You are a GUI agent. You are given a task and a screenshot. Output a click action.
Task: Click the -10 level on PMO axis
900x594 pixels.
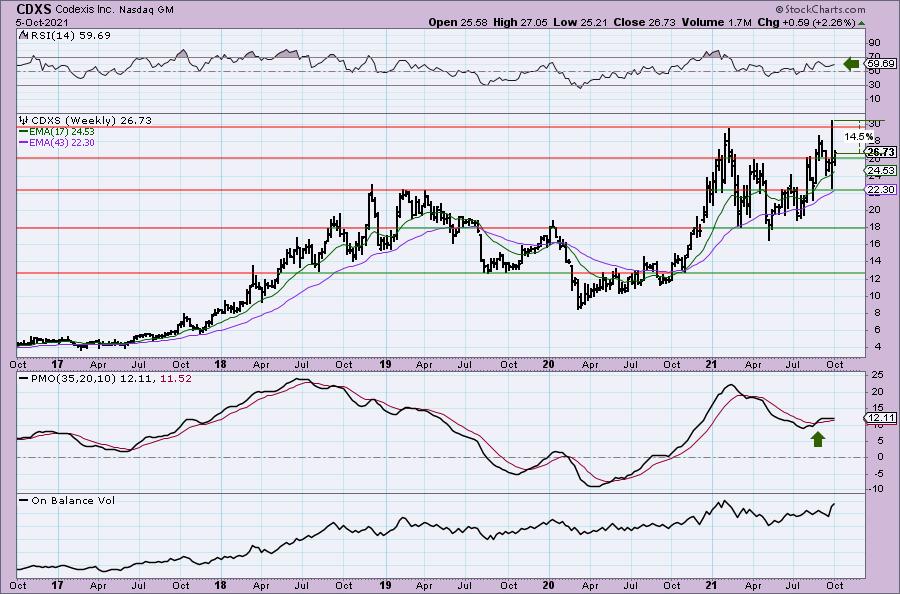click(x=876, y=489)
